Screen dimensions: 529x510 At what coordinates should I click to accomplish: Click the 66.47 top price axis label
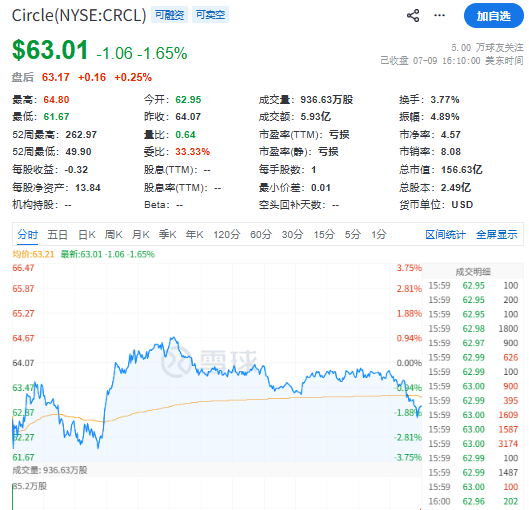point(23,268)
